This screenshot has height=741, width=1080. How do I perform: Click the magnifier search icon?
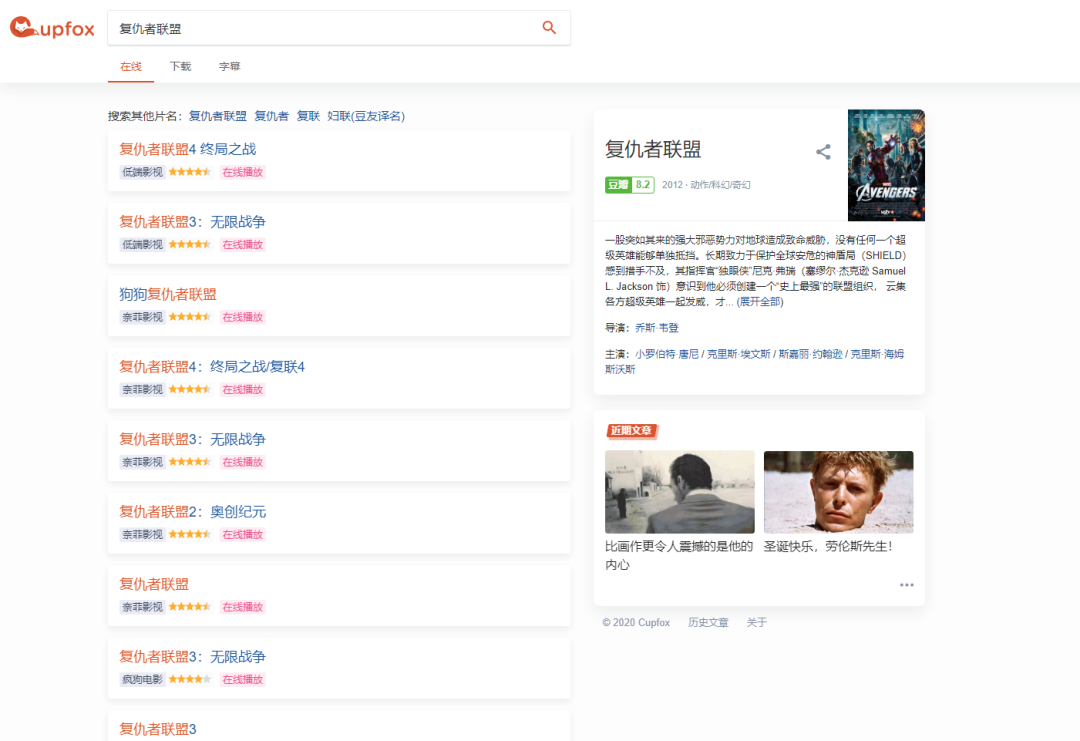click(549, 28)
